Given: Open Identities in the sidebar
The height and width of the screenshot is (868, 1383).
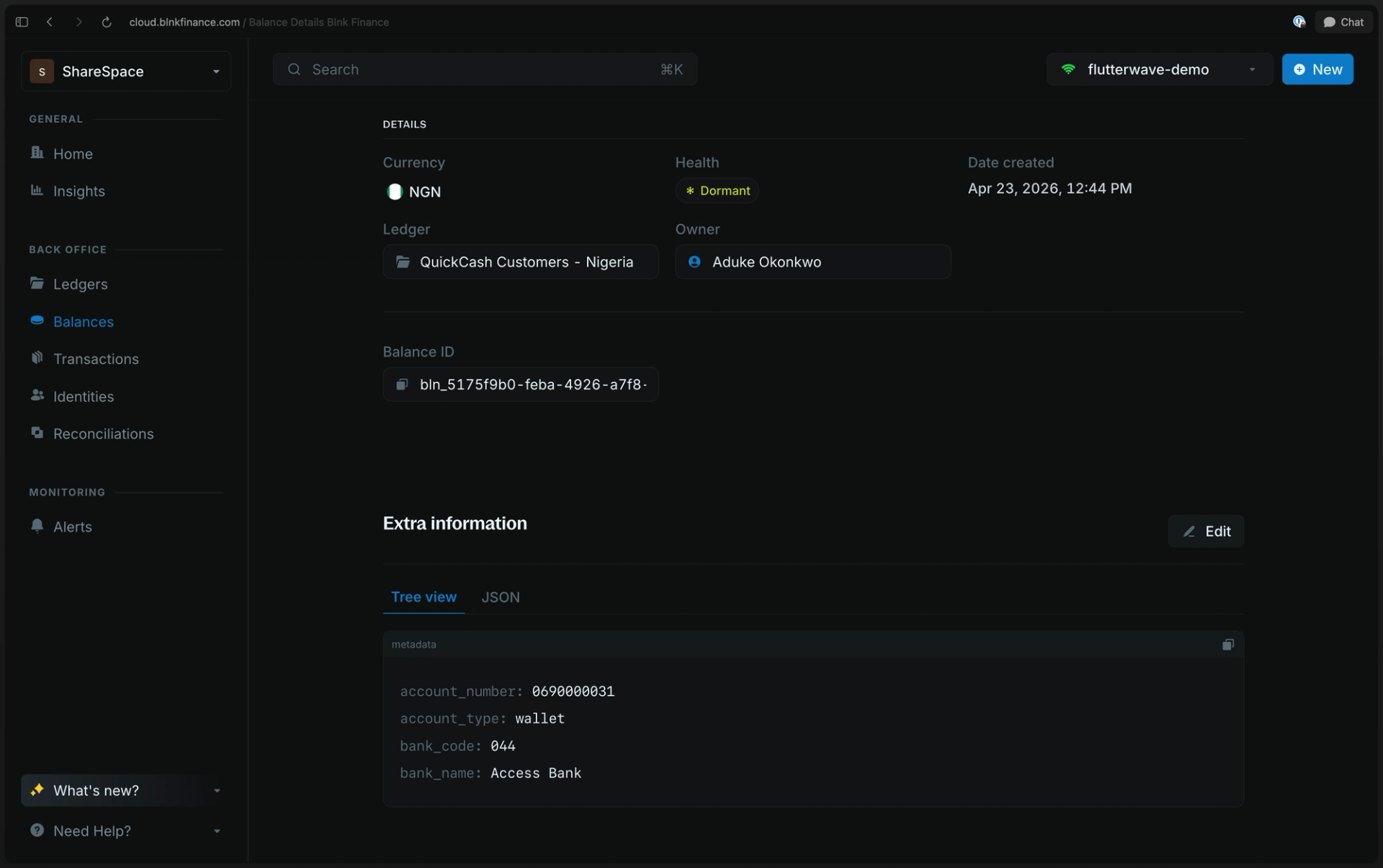Looking at the screenshot, I should [x=84, y=396].
